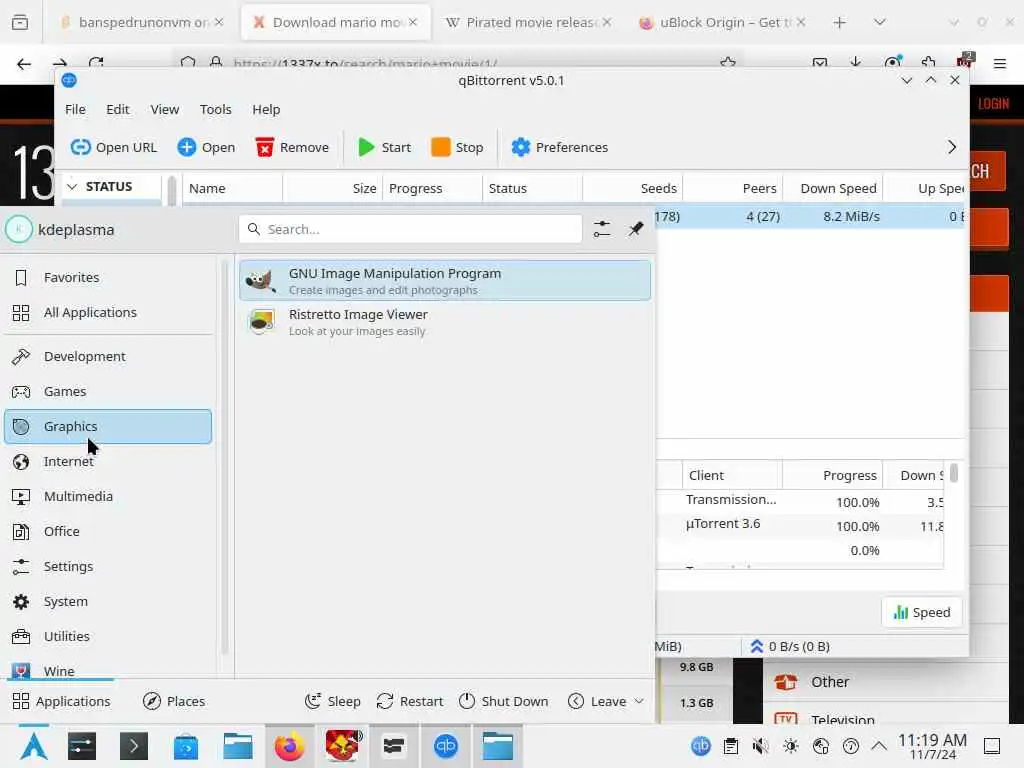Select Games category
Screen dimensions: 1024x768
tap(108, 392)
